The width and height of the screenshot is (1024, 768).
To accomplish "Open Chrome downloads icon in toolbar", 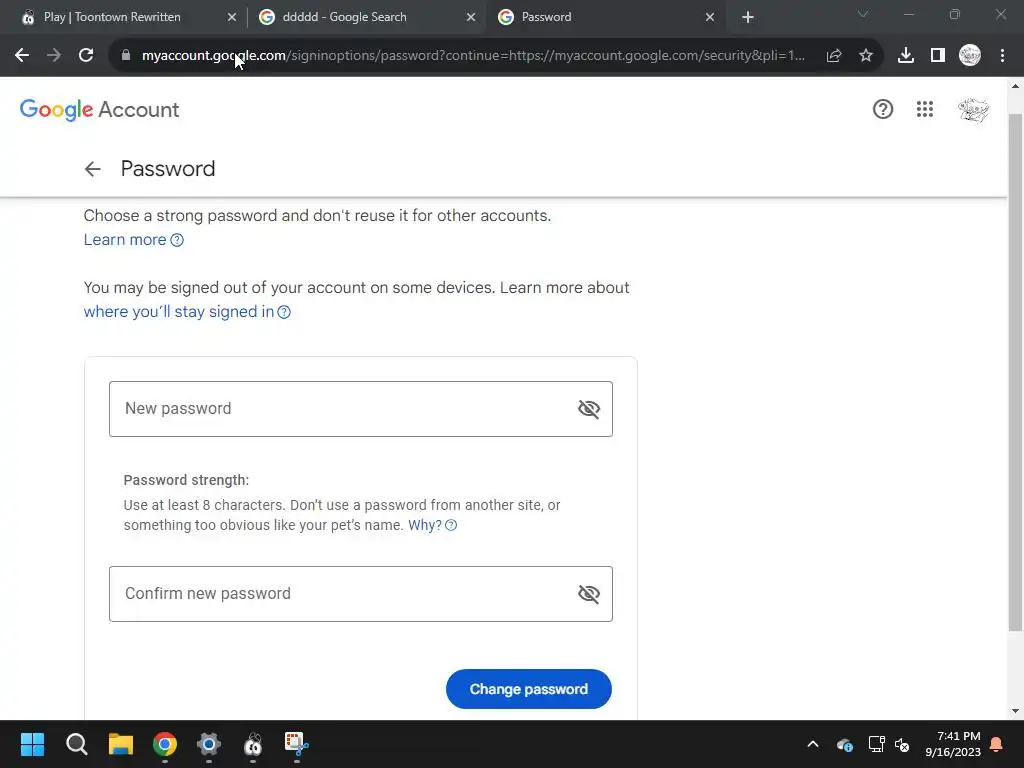I will click(x=905, y=56).
